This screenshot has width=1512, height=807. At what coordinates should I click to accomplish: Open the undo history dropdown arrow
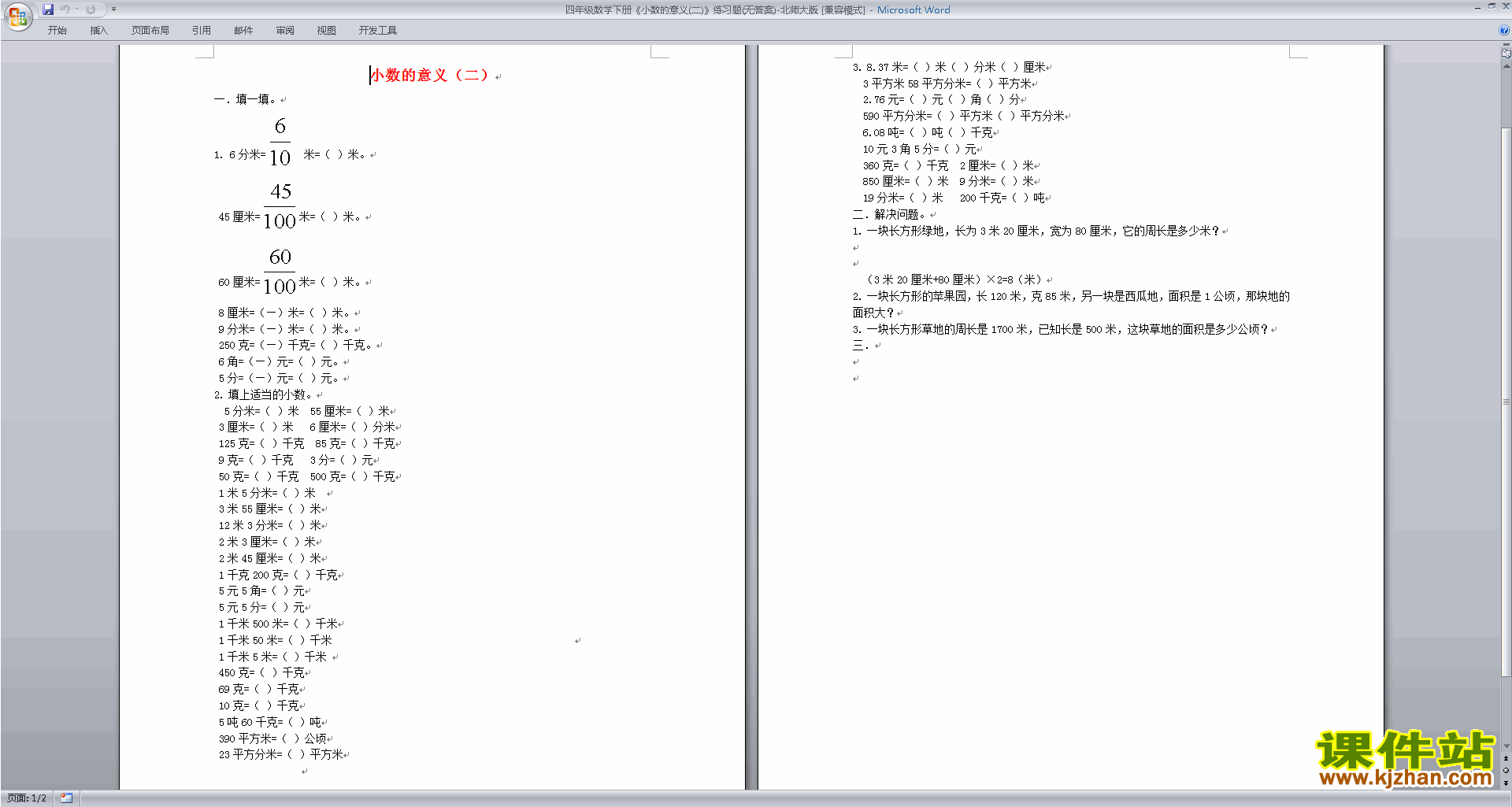coord(77,9)
